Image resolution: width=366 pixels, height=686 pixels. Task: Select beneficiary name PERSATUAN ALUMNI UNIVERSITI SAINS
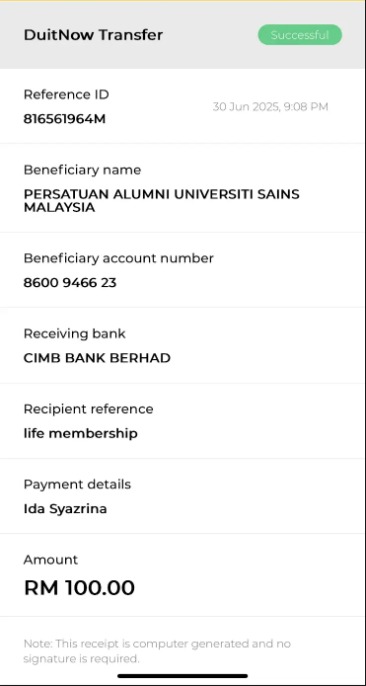[161, 194]
